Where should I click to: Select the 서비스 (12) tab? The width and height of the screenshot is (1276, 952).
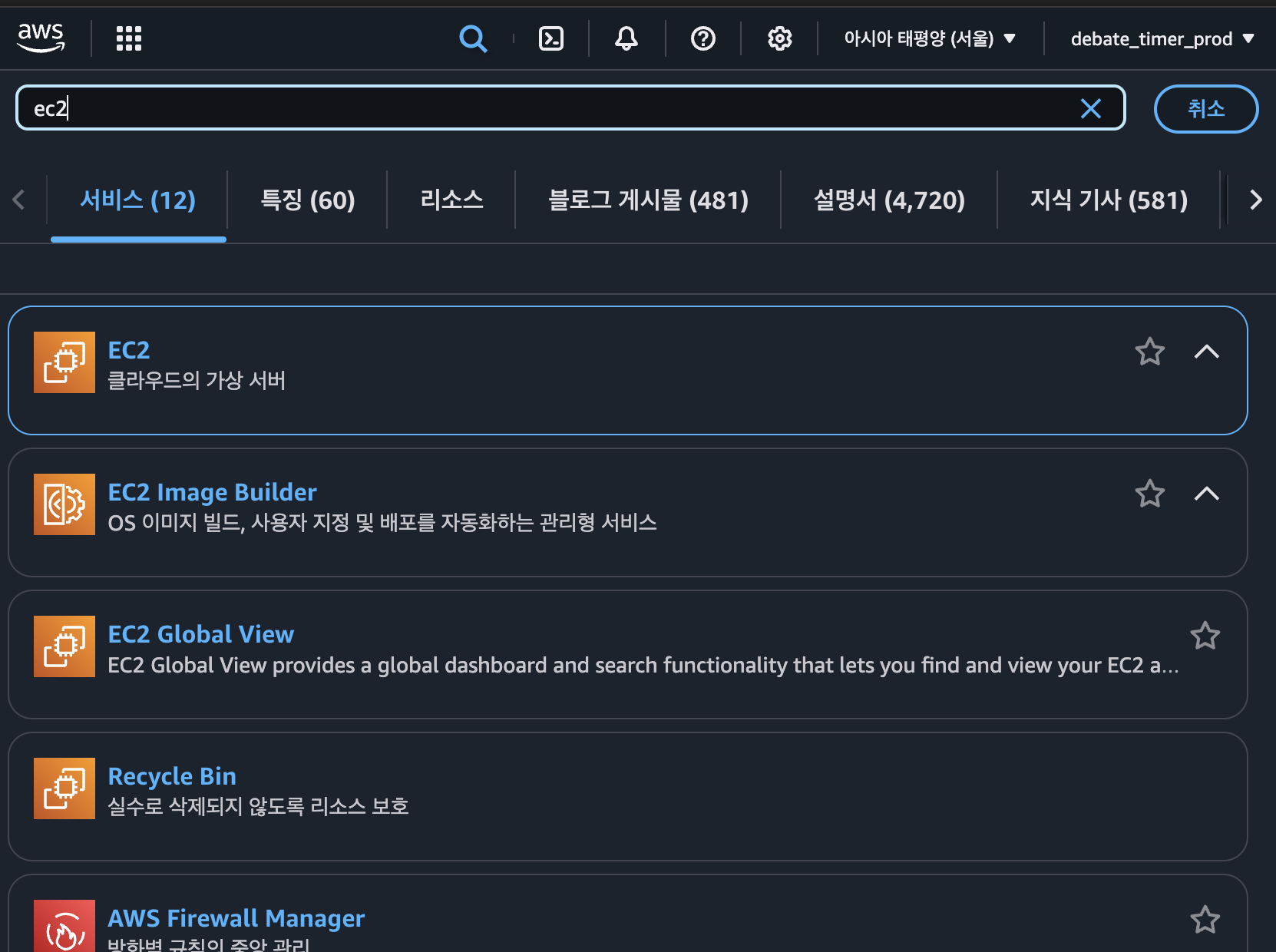point(138,200)
